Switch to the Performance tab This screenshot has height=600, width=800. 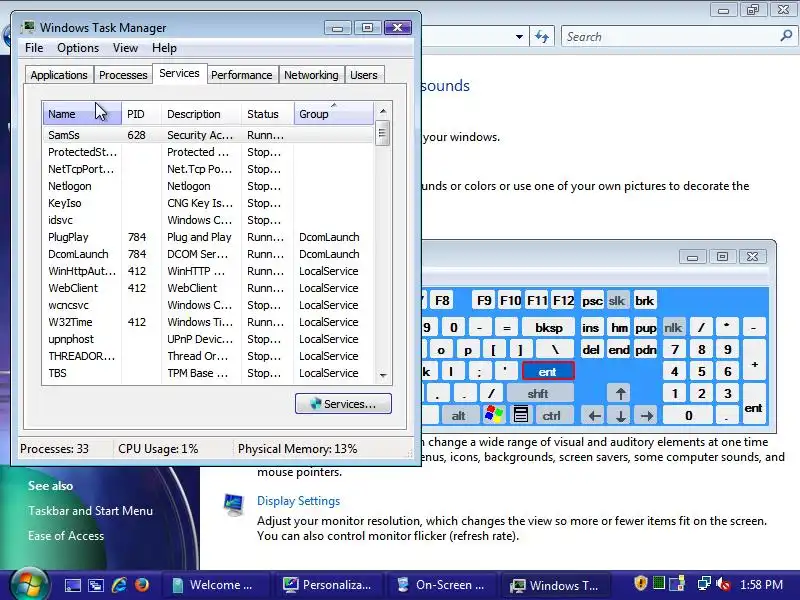point(242,75)
